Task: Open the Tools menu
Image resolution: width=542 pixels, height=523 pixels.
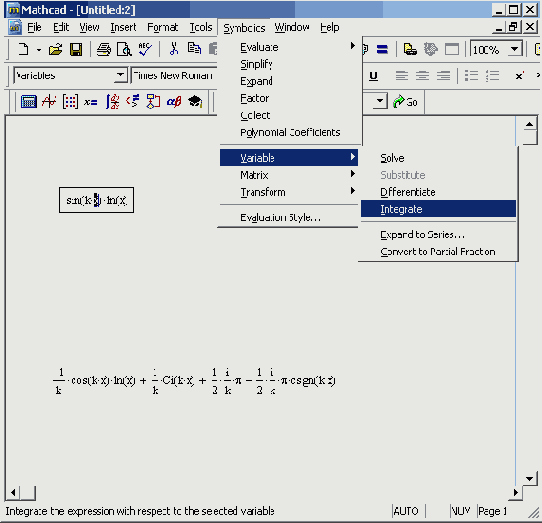Action: tap(201, 27)
